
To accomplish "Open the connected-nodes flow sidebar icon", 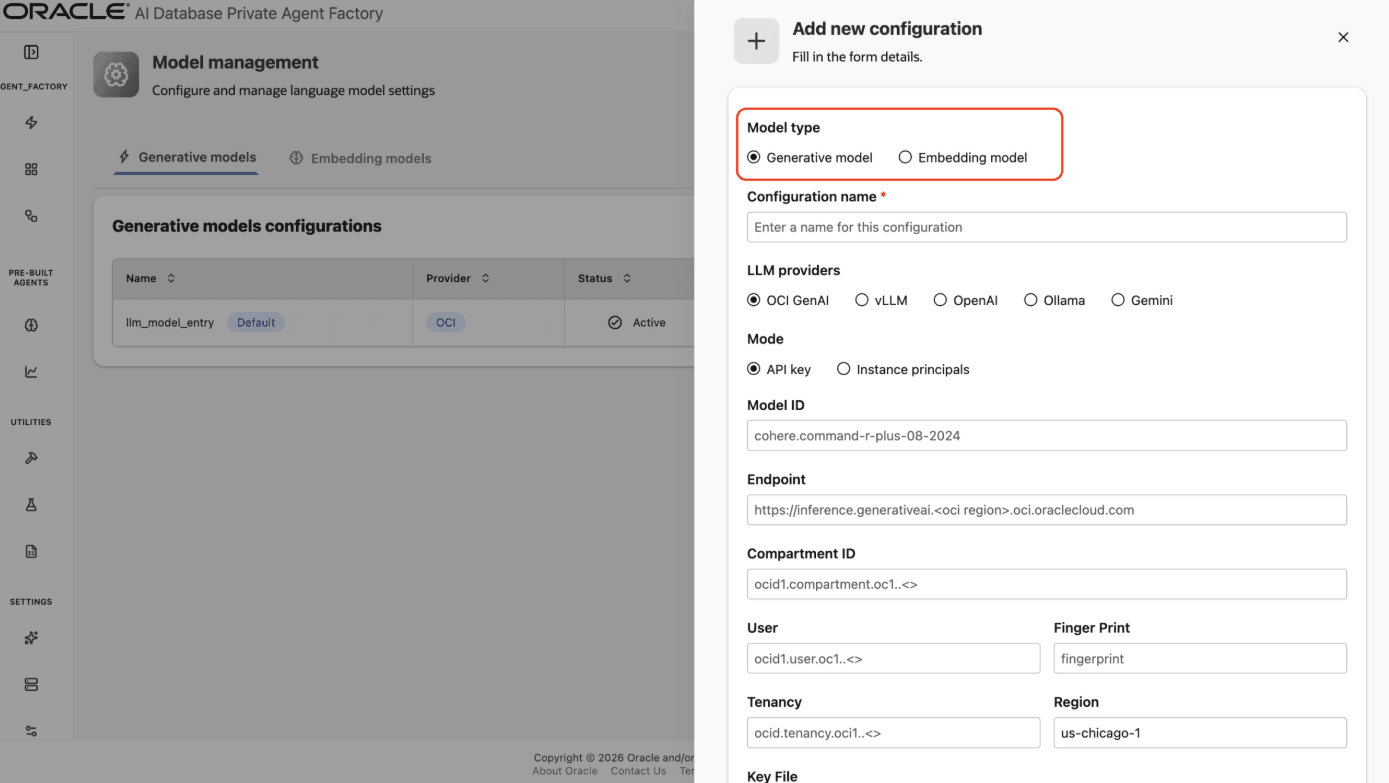I will click(x=31, y=216).
